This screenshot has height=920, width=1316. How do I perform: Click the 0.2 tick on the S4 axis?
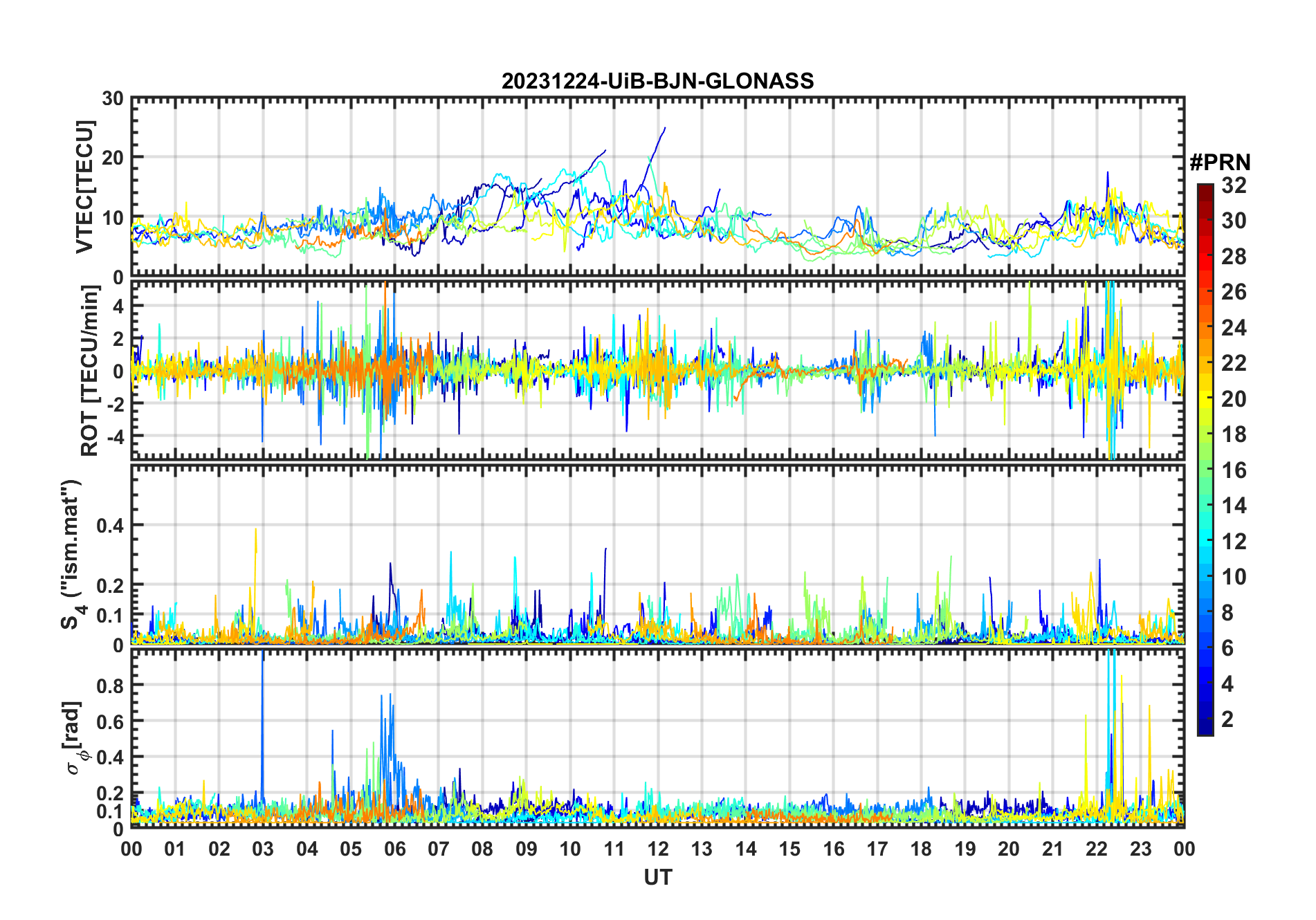click(x=110, y=586)
